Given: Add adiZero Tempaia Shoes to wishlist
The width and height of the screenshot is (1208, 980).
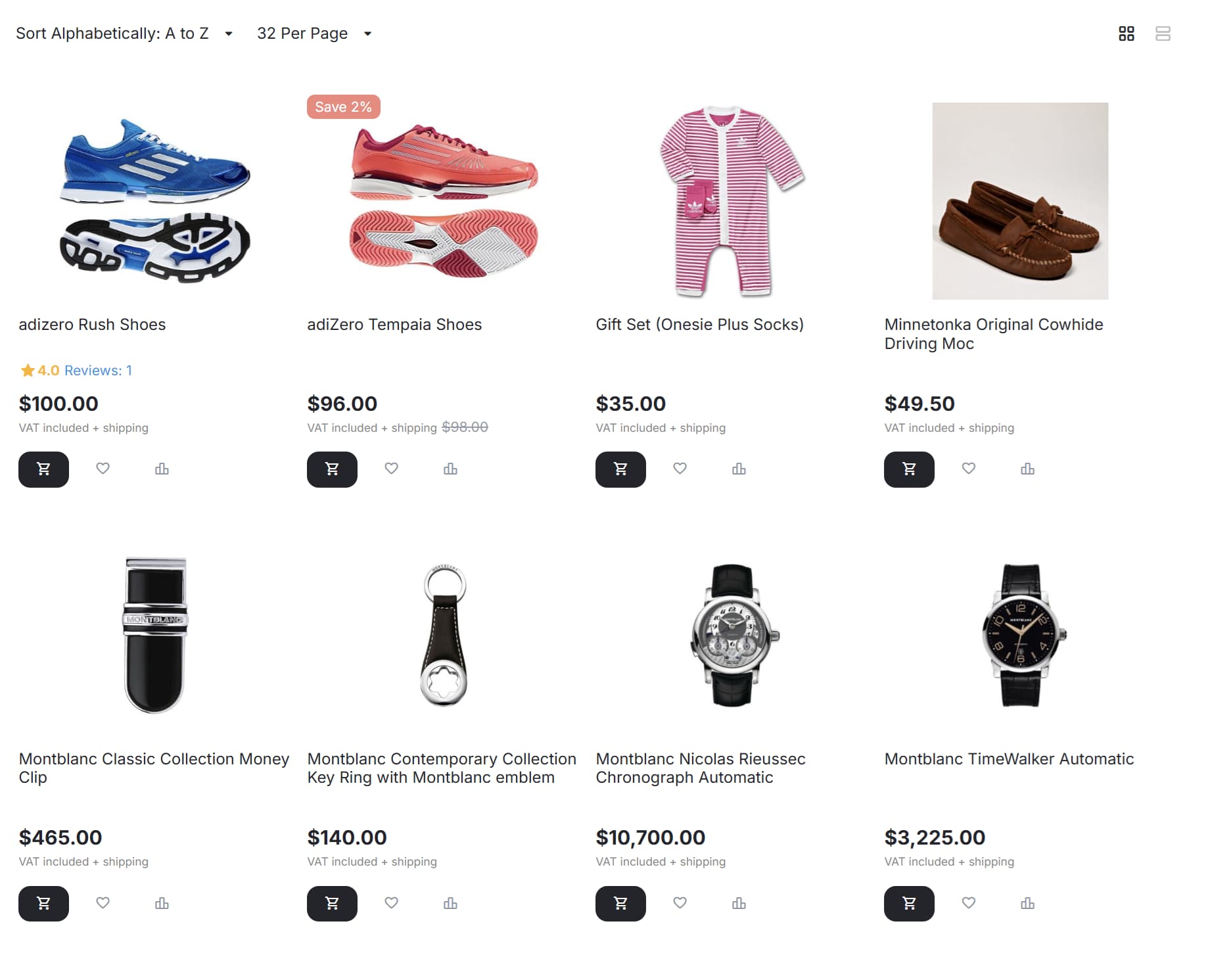Looking at the screenshot, I should tap(391, 469).
